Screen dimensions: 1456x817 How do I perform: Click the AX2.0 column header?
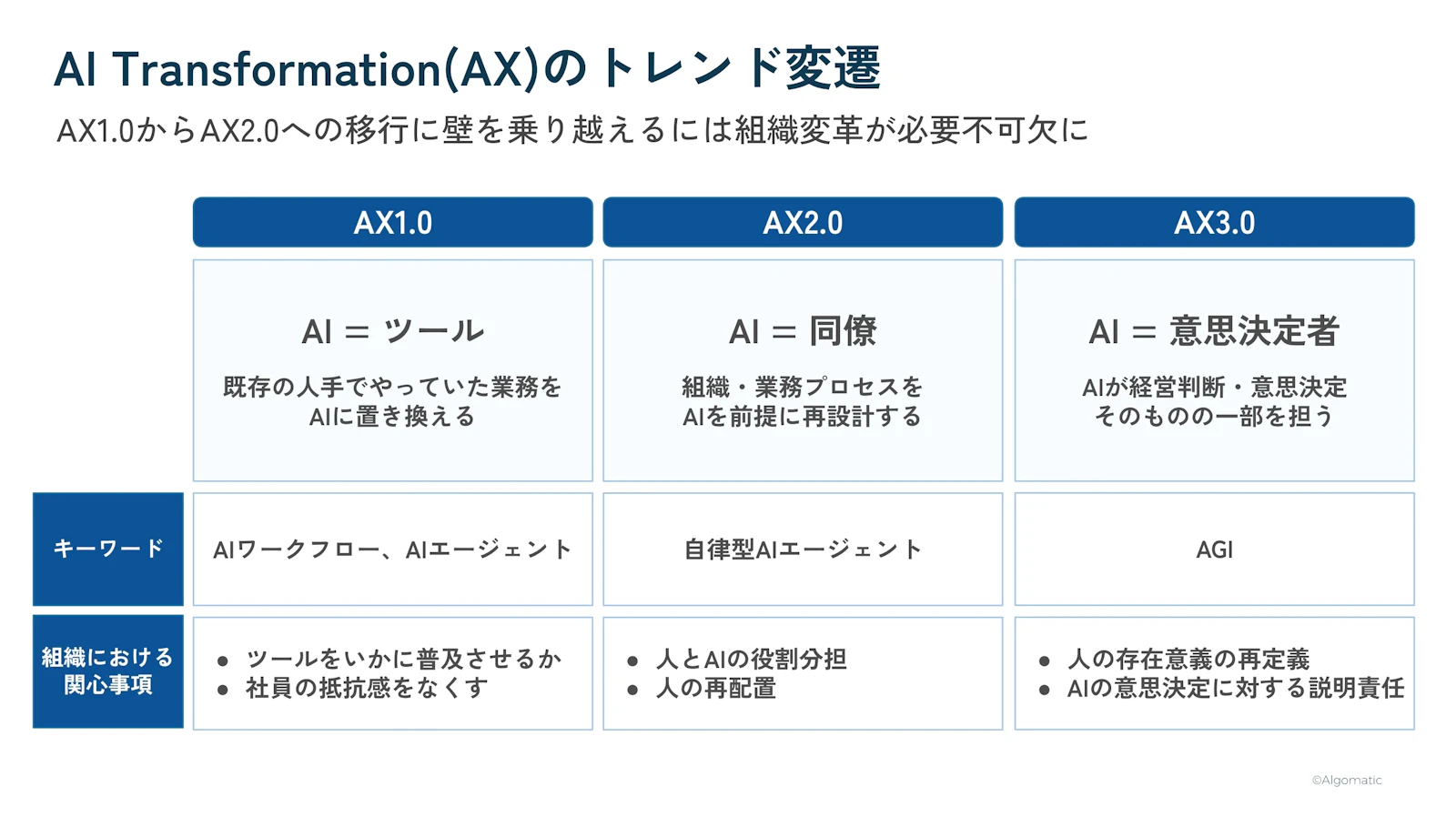pos(803,222)
